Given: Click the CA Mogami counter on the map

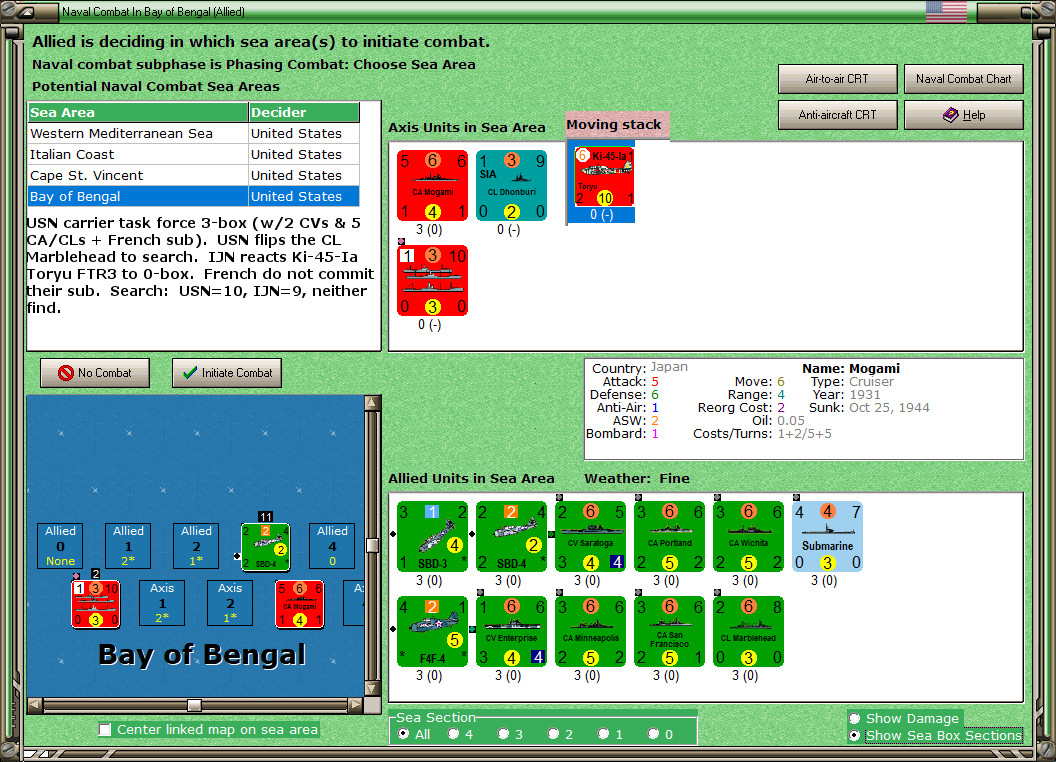Looking at the screenshot, I should pyautogui.click(x=300, y=604).
